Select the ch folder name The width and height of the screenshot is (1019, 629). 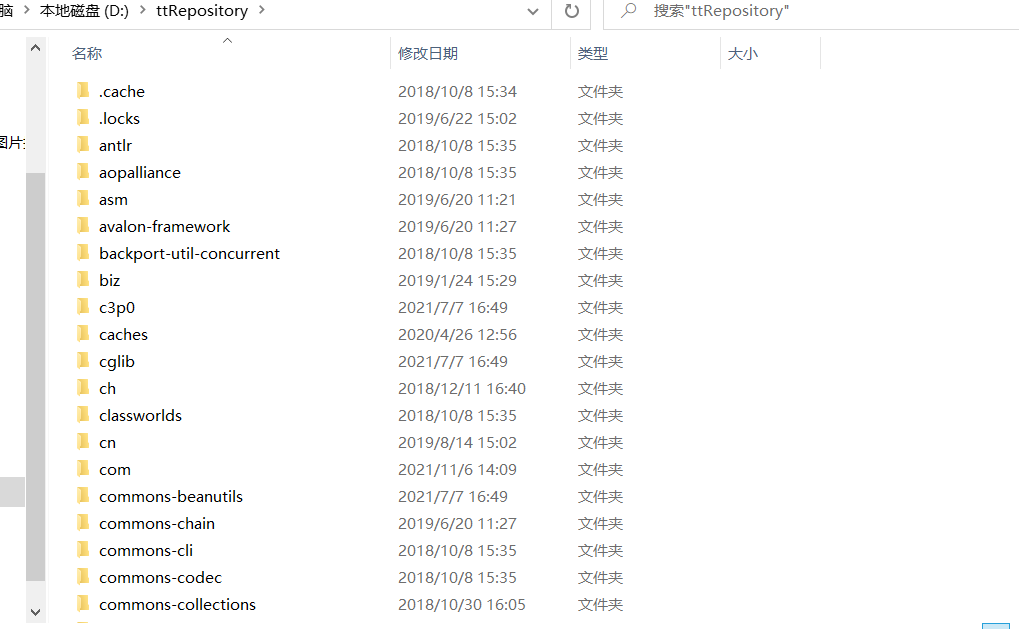click(x=107, y=388)
